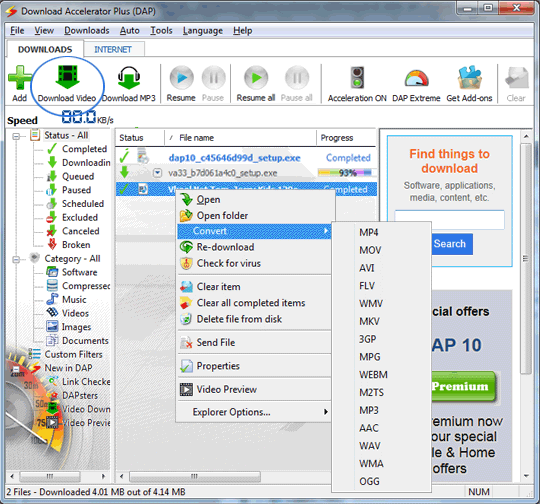Switch to the DOWNLOADS tab
This screenshot has height=504, width=540.
tap(45, 50)
